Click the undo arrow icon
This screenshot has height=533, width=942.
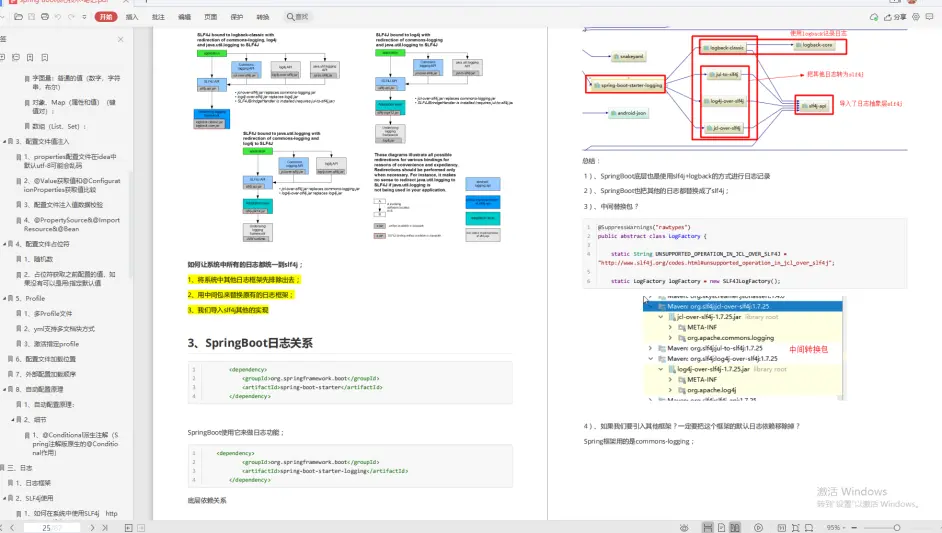[58, 17]
